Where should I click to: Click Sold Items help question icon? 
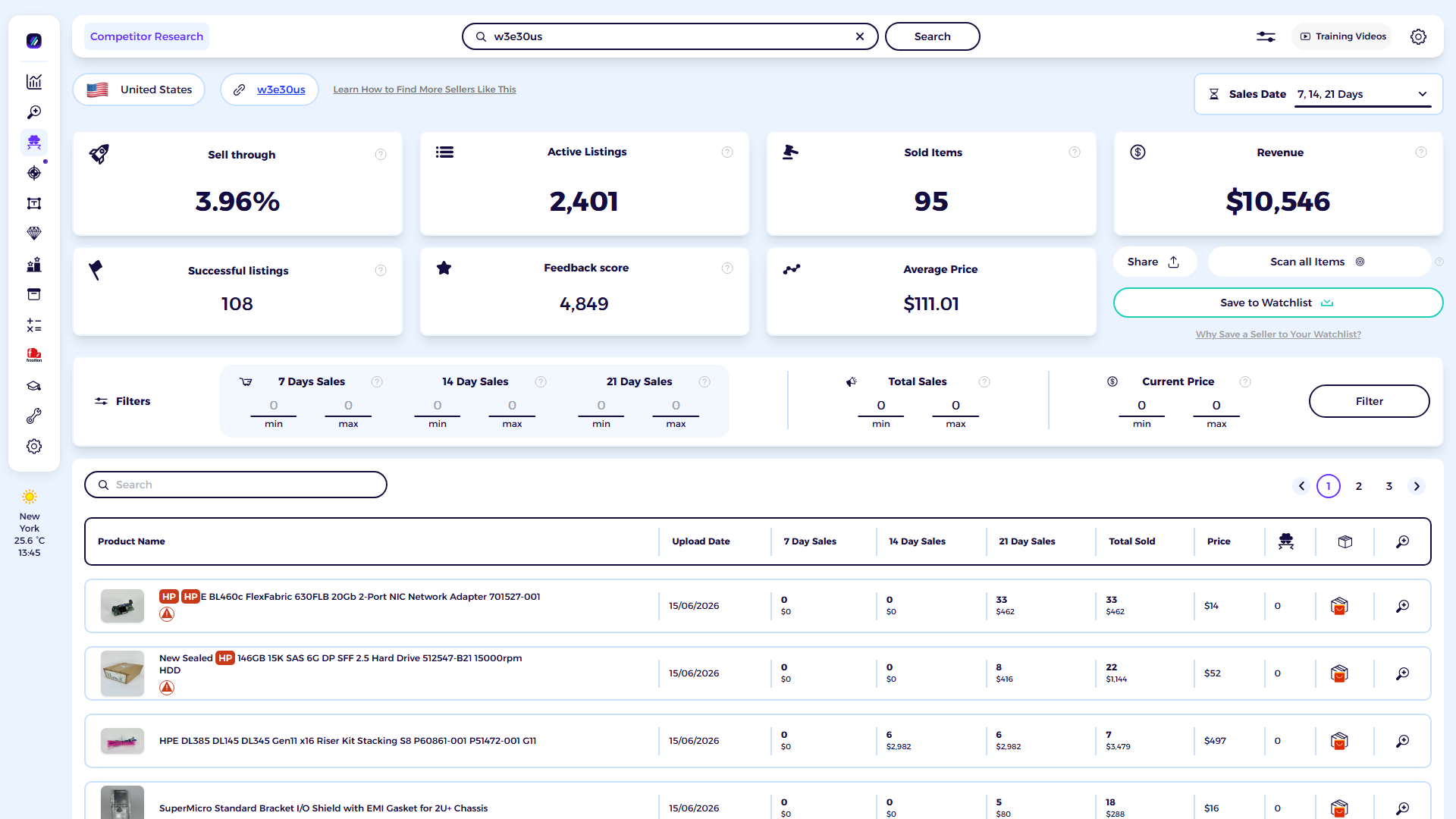(x=1075, y=152)
